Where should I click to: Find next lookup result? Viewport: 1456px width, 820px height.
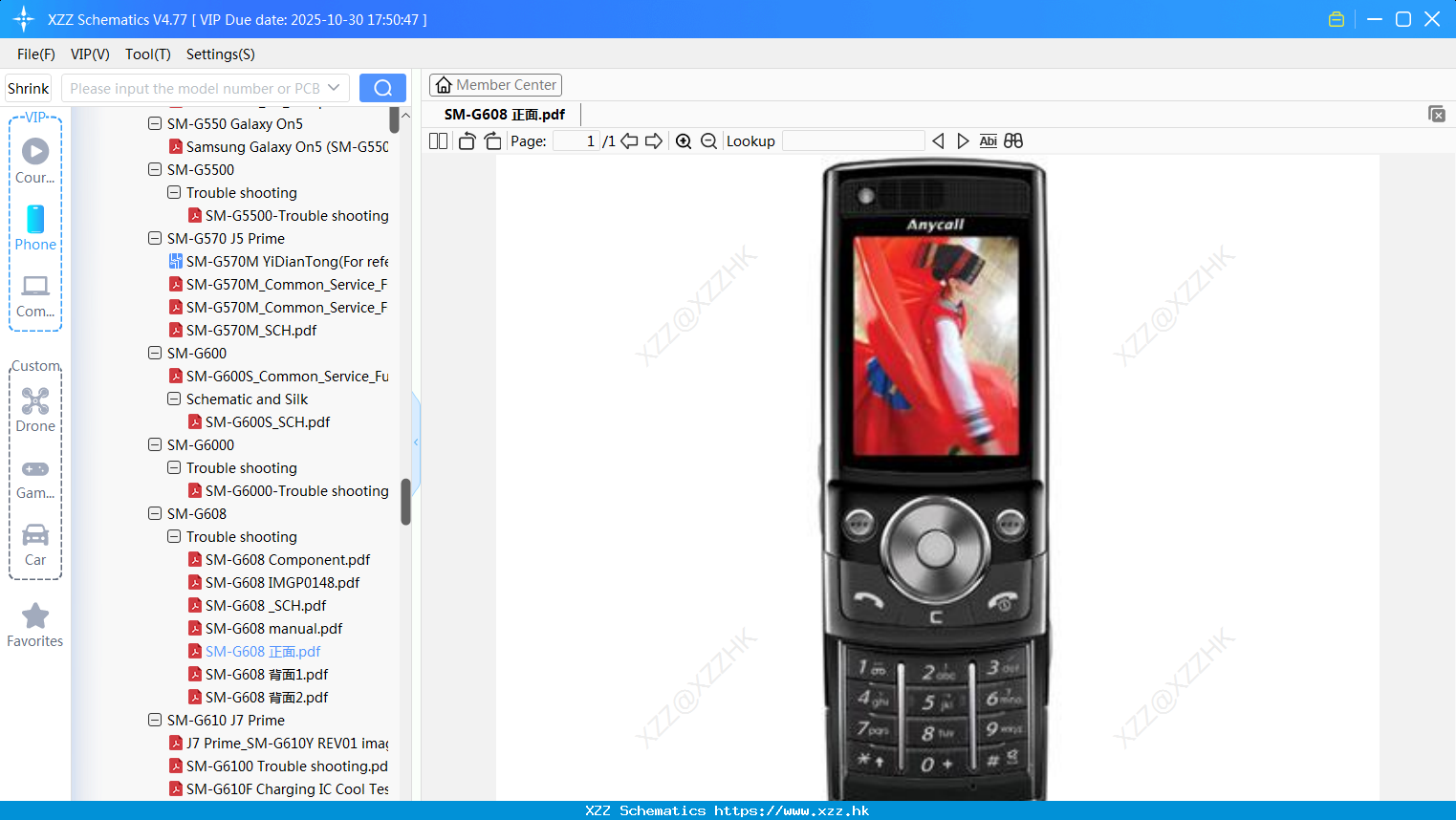click(963, 140)
